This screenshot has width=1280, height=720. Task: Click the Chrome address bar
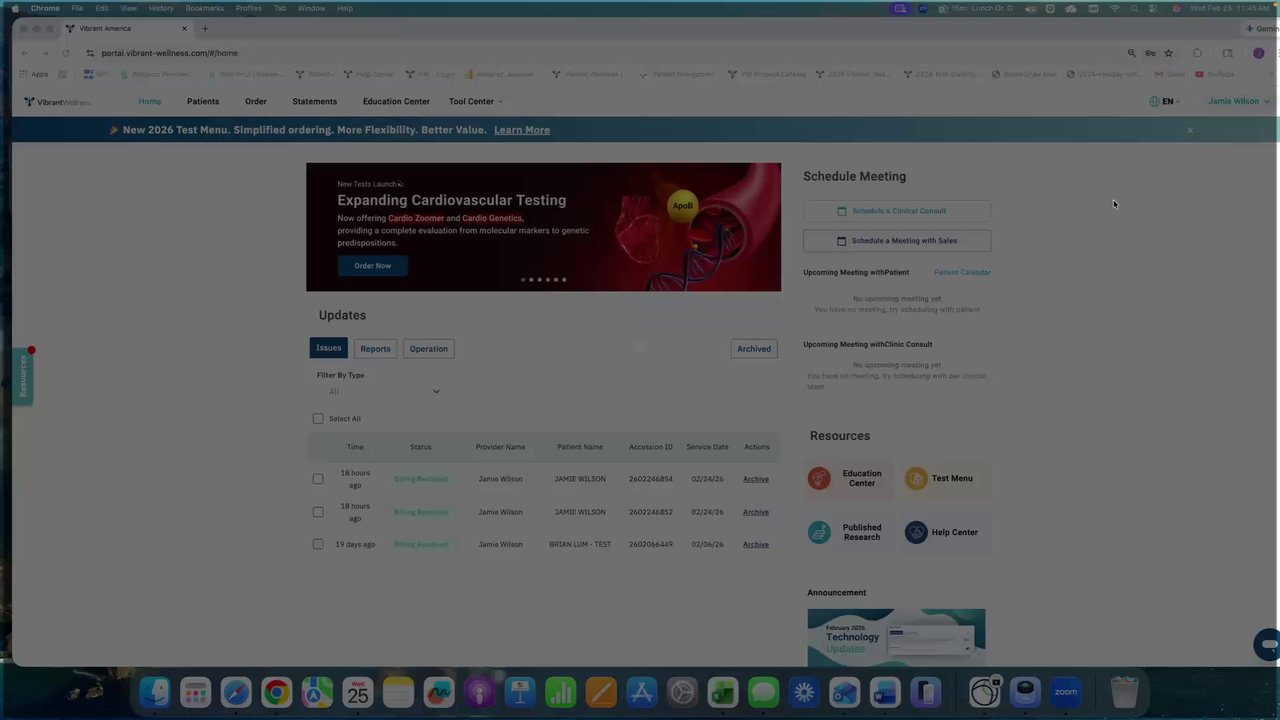(600, 53)
